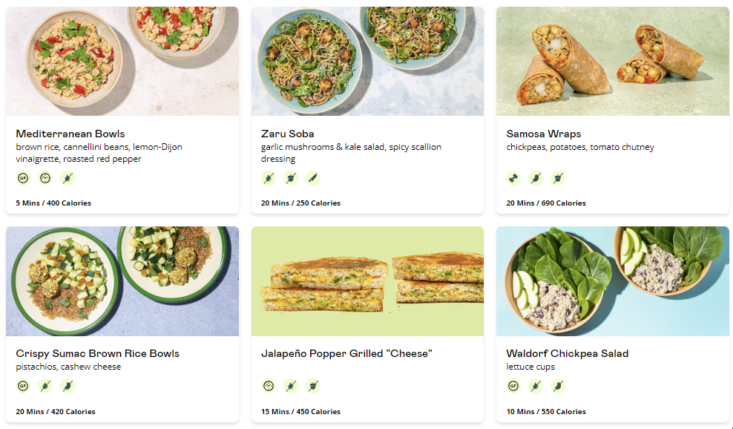The width and height of the screenshot is (733, 429).
Task: Open the Zaru Soba recipe title
Action: point(287,134)
